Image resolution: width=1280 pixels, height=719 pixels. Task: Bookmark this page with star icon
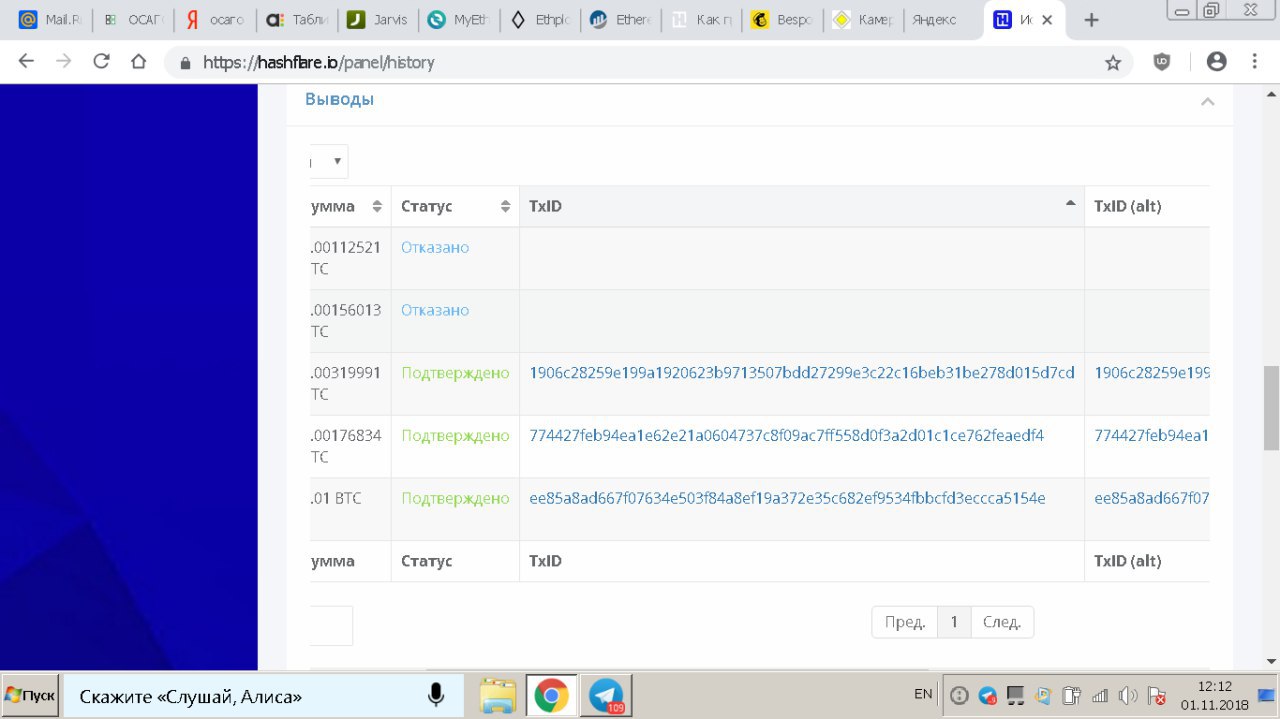(x=1113, y=62)
